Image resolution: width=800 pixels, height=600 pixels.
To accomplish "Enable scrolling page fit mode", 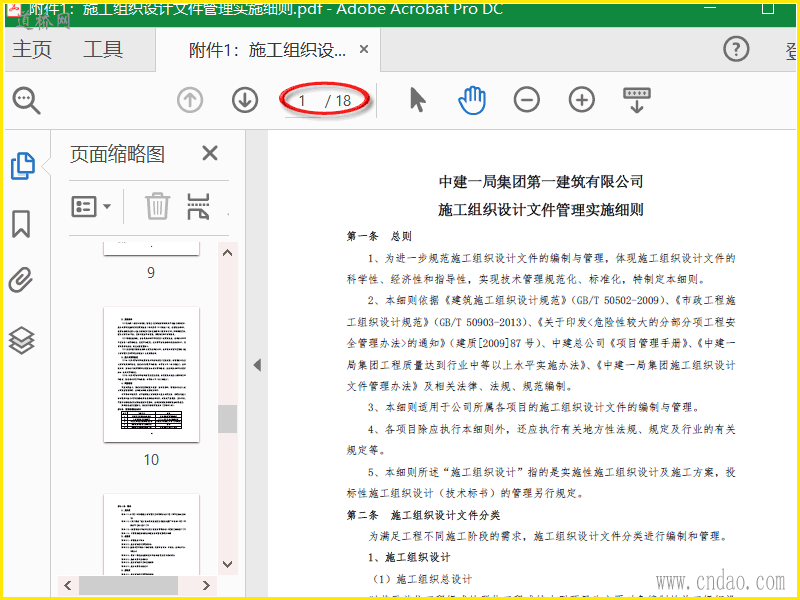I will coord(637,100).
